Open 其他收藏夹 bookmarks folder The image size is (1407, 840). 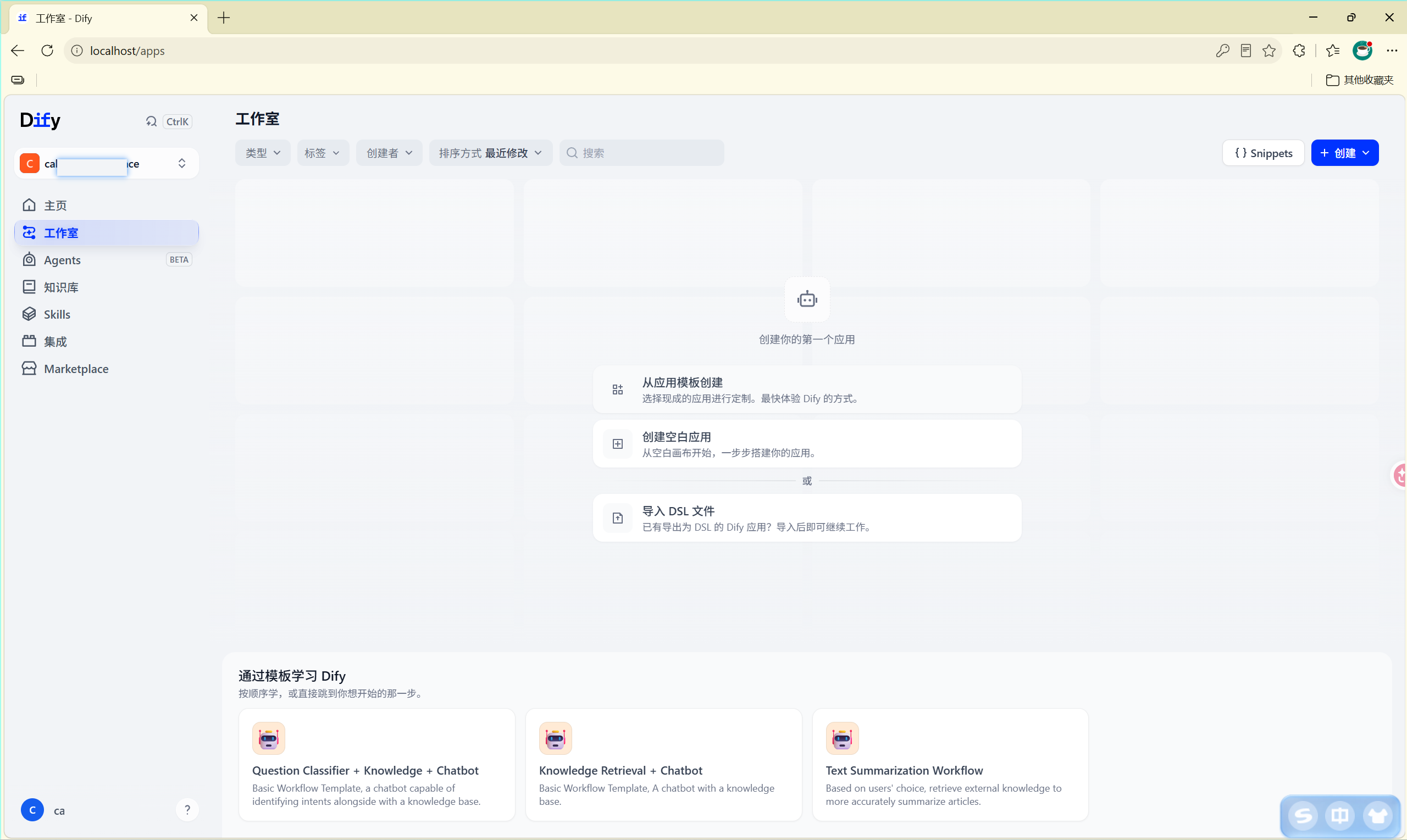(1359, 80)
